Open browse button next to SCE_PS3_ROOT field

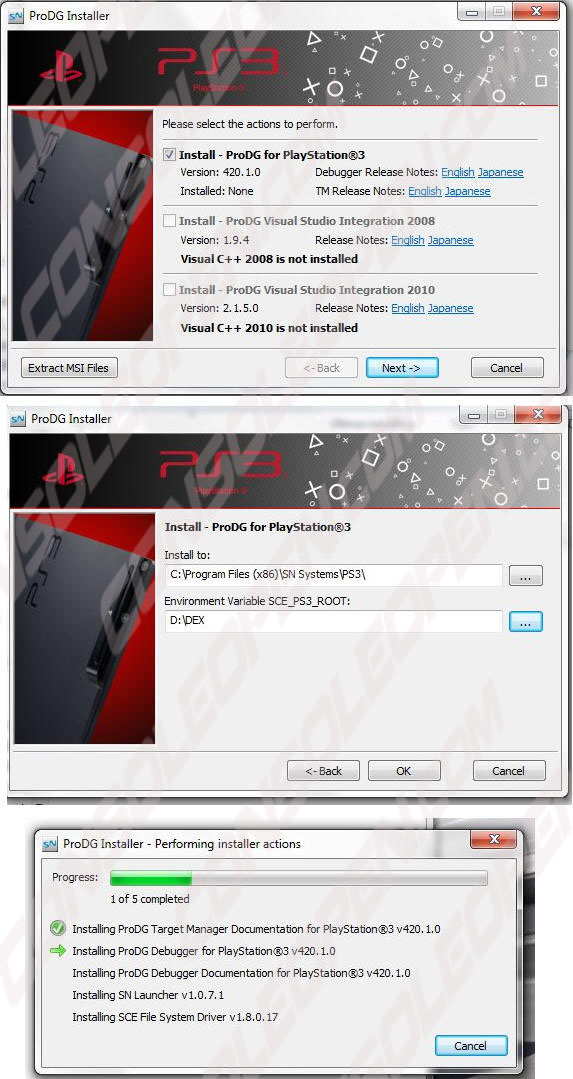click(x=526, y=621)
